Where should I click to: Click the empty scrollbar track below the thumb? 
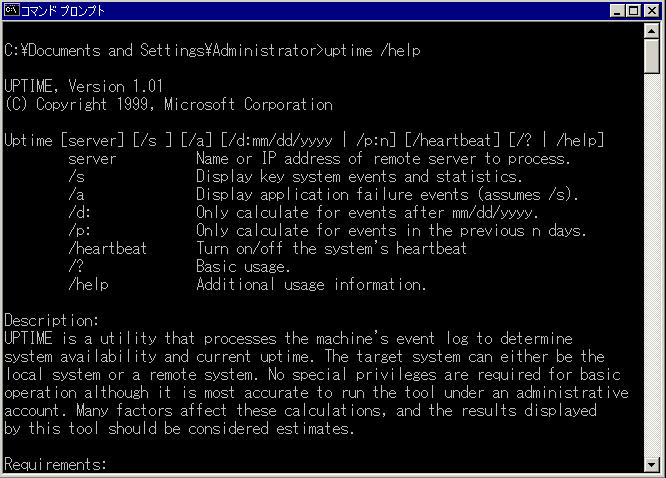pos(652,266)
